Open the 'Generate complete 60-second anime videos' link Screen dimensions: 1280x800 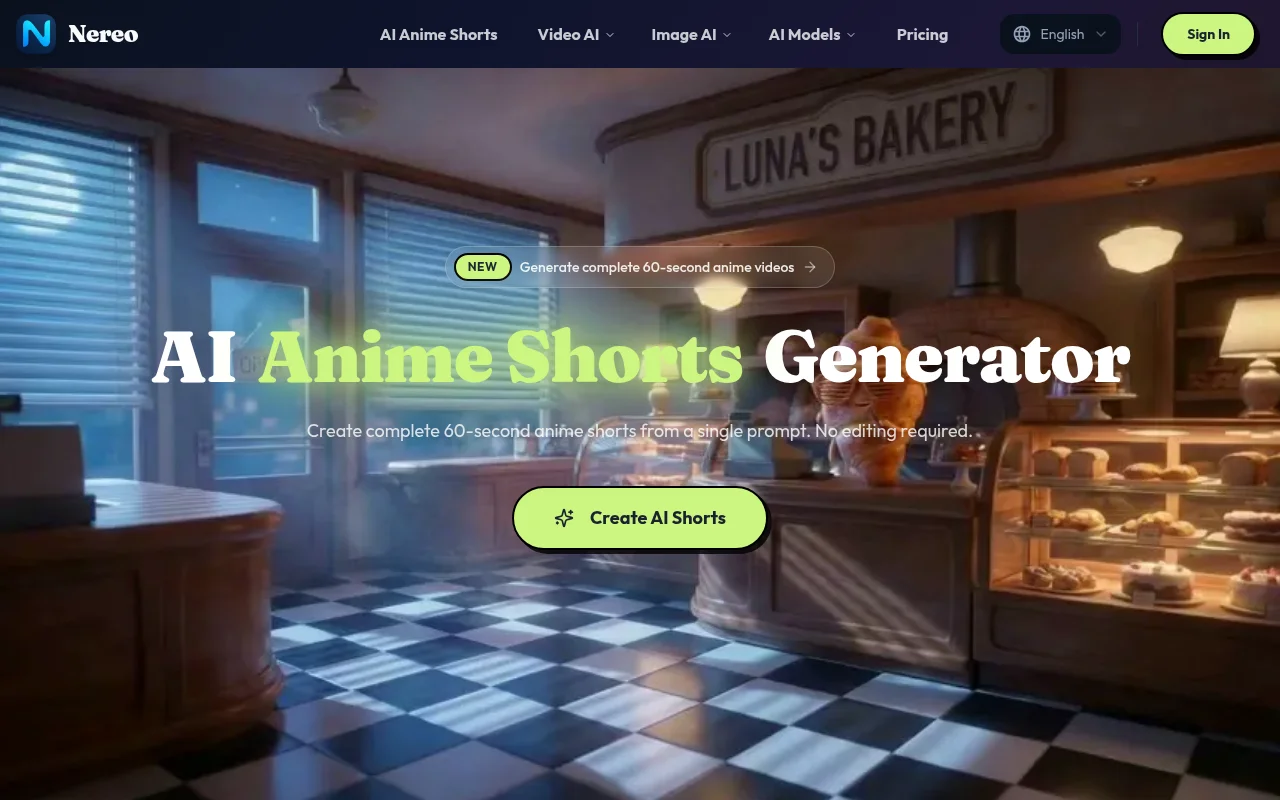[657, 267]
